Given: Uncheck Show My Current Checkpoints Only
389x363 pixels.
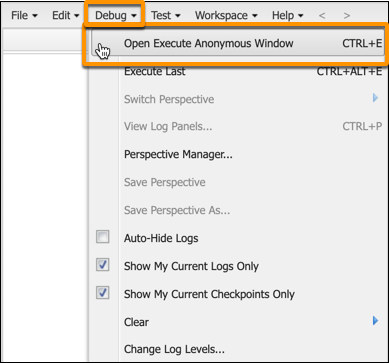Looking at the screenshot, I should point(102,293).
